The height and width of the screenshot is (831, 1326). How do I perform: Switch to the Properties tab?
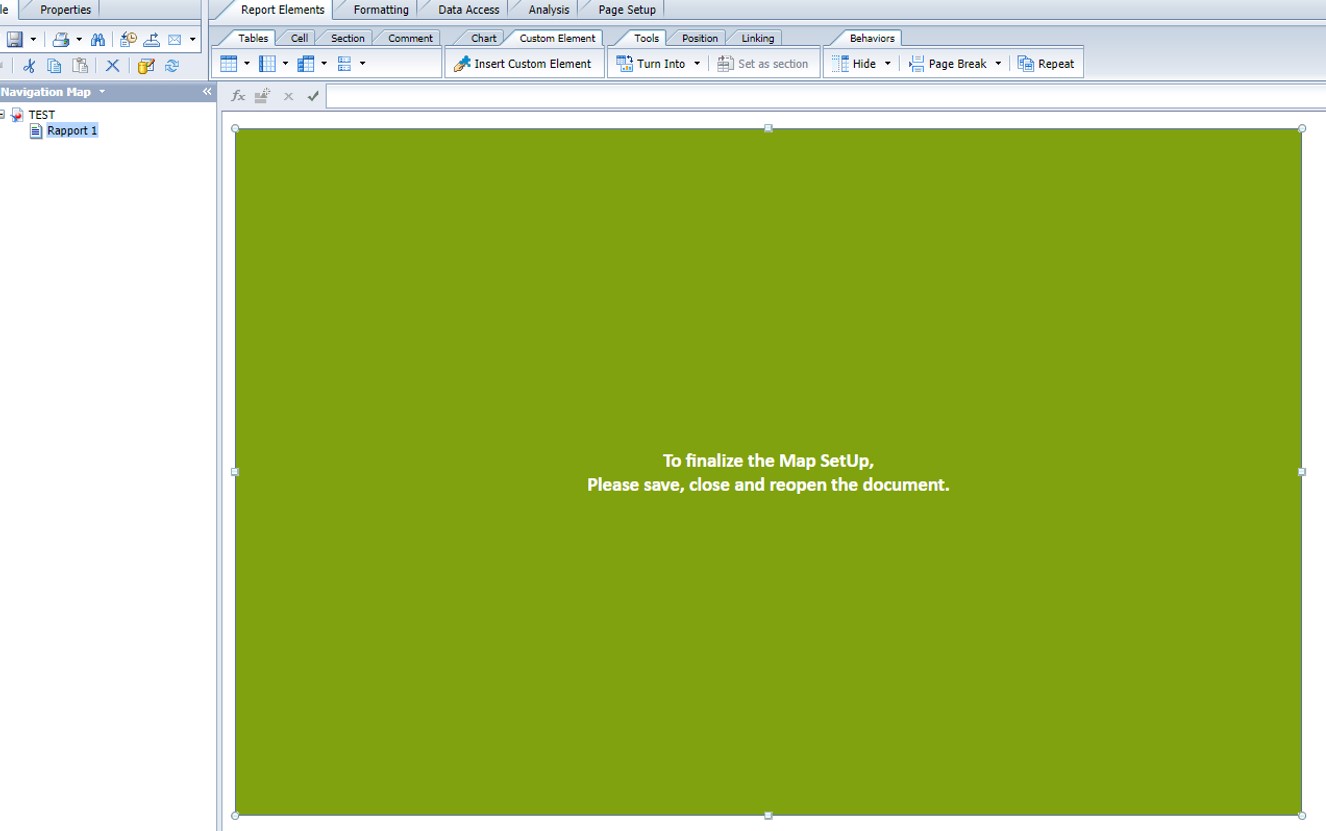65,10
